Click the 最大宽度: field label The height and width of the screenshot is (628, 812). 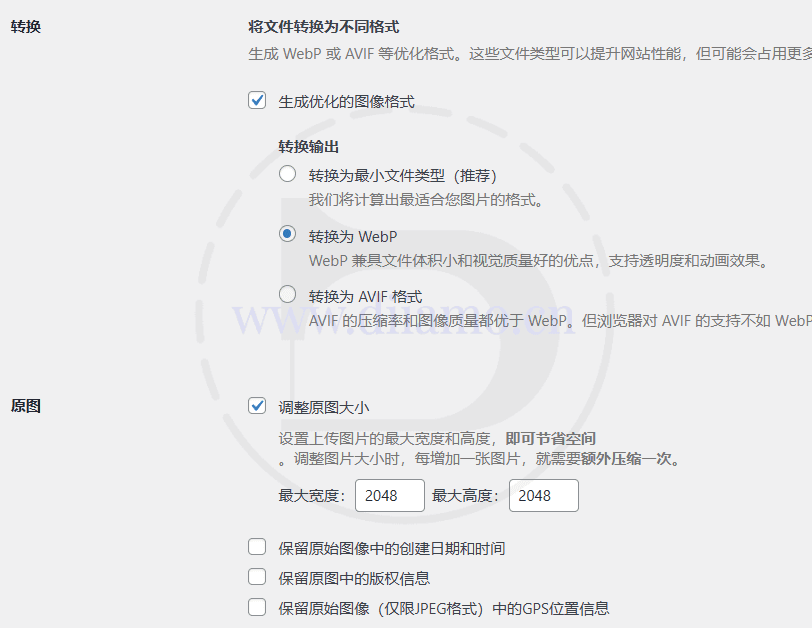point(312,495)
